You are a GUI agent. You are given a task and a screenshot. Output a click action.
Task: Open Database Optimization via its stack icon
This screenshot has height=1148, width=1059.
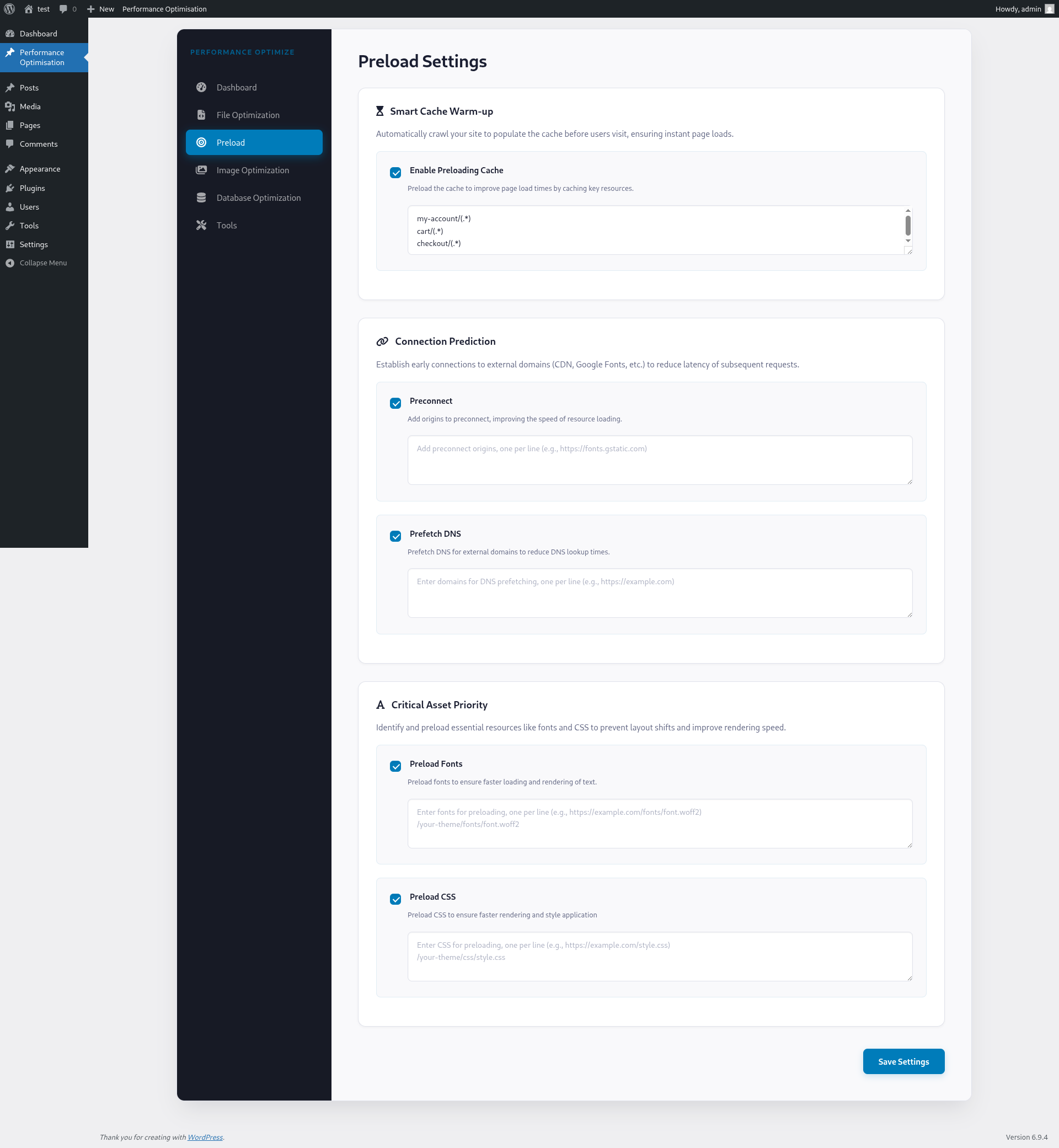[202, 197]
